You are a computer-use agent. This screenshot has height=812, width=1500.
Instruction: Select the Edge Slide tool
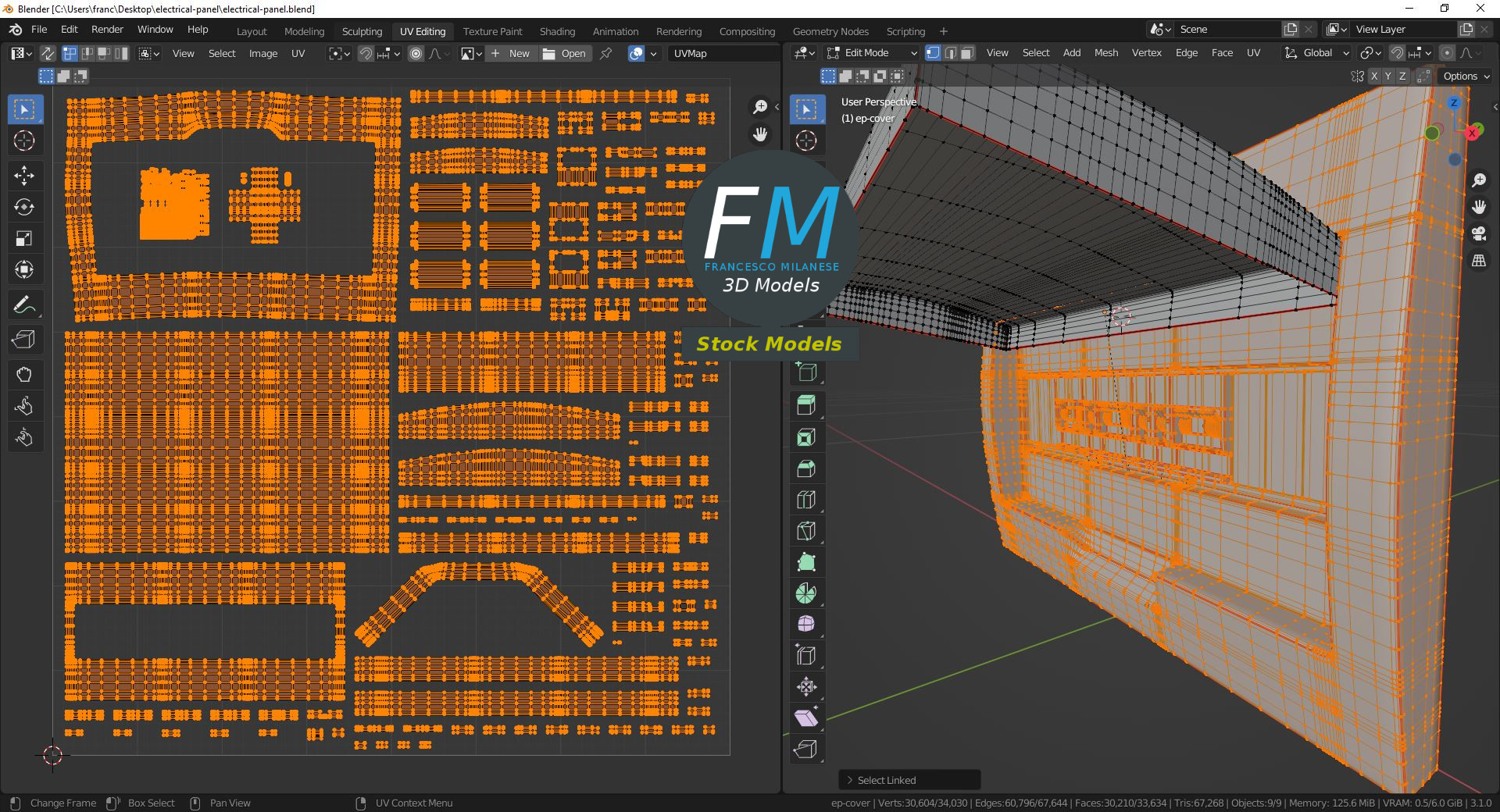pyautogui.click(x=806, y=655)
